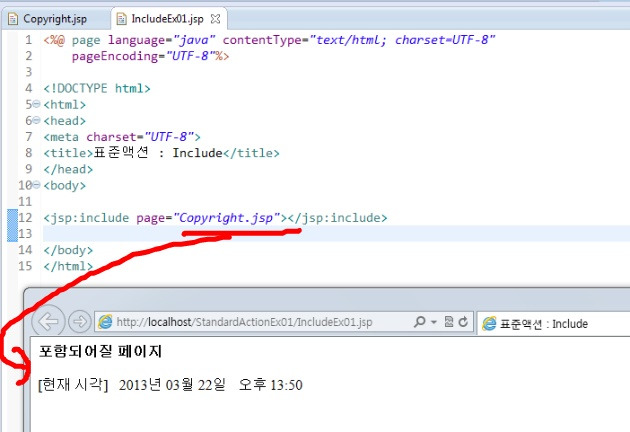The width and height of the screenshot is (630, 432).
Task: Click the "Copyright.jsp" attribute value
Action: pos(227,218)
